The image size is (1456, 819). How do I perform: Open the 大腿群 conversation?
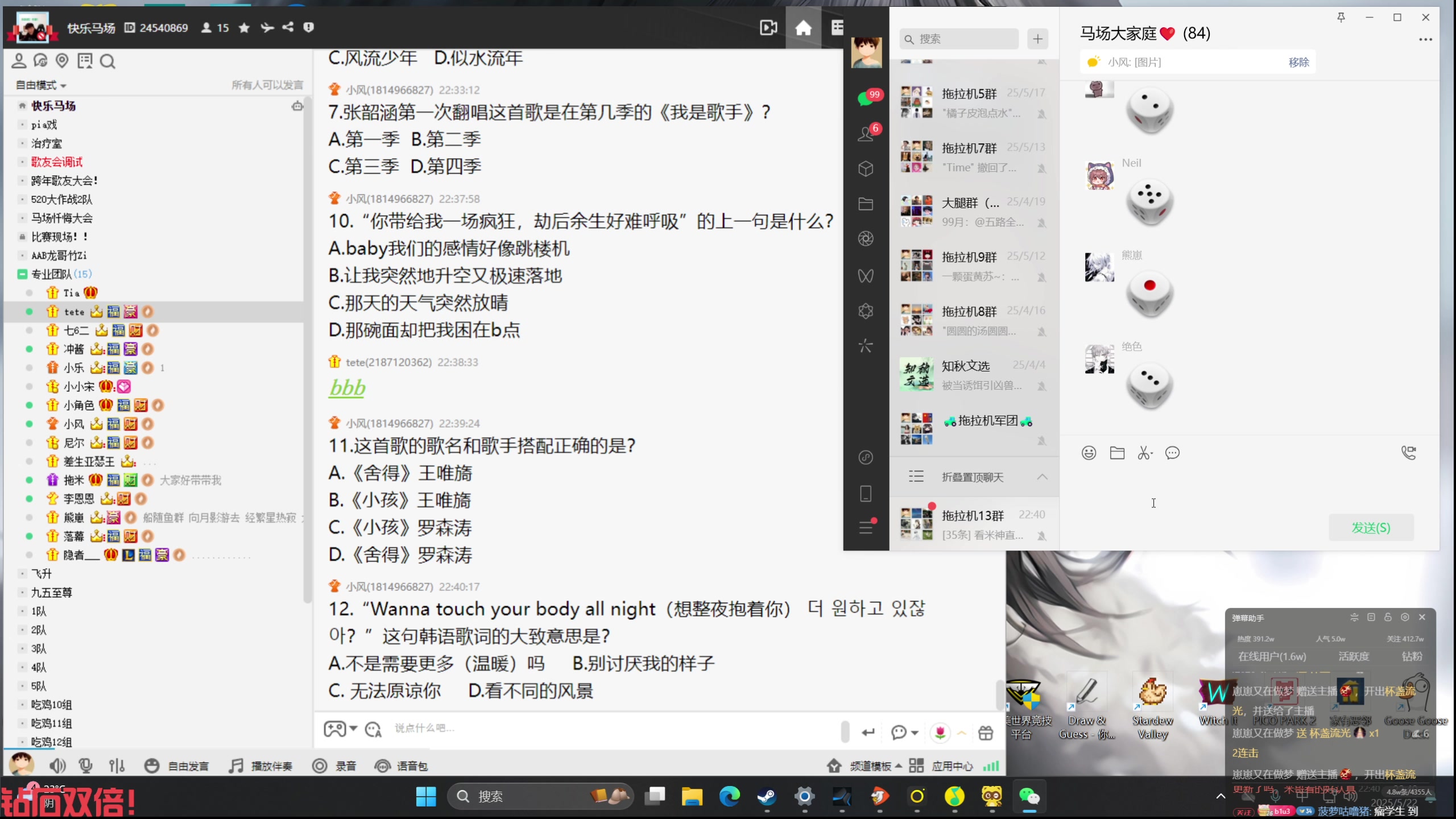coord(974,212)
